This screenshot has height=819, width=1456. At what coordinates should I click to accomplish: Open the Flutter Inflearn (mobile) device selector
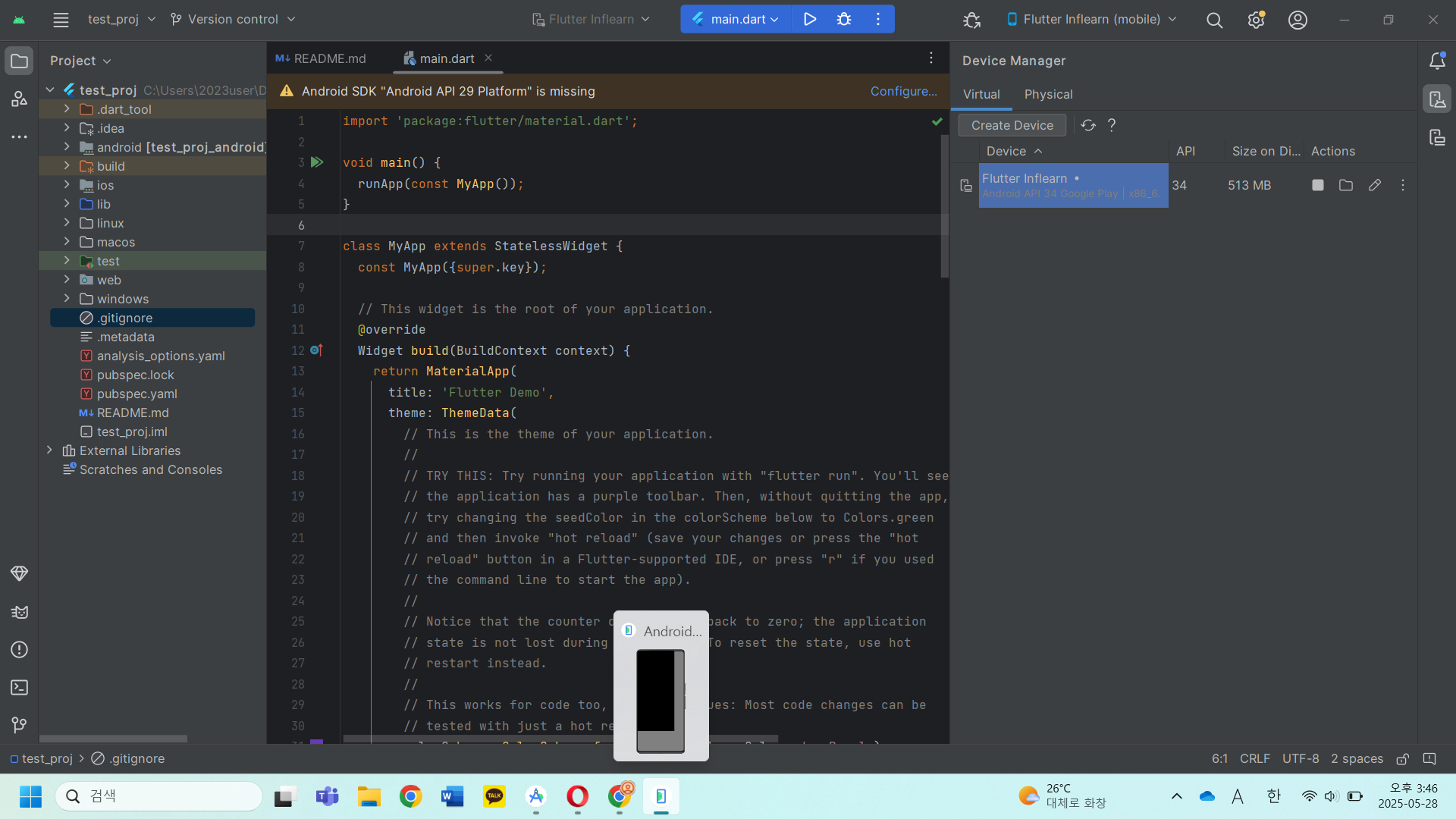[1091, 19]
